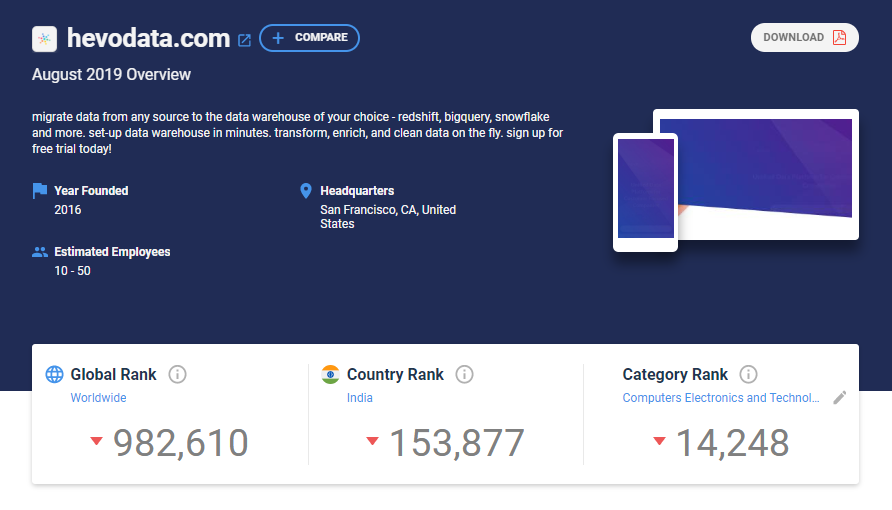Click the Worldwide link

tap(98, 397)
